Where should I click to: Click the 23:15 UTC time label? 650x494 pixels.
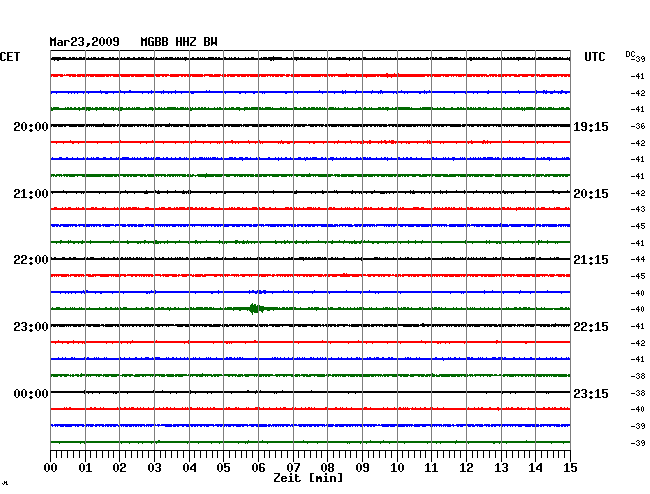point(591,393)
